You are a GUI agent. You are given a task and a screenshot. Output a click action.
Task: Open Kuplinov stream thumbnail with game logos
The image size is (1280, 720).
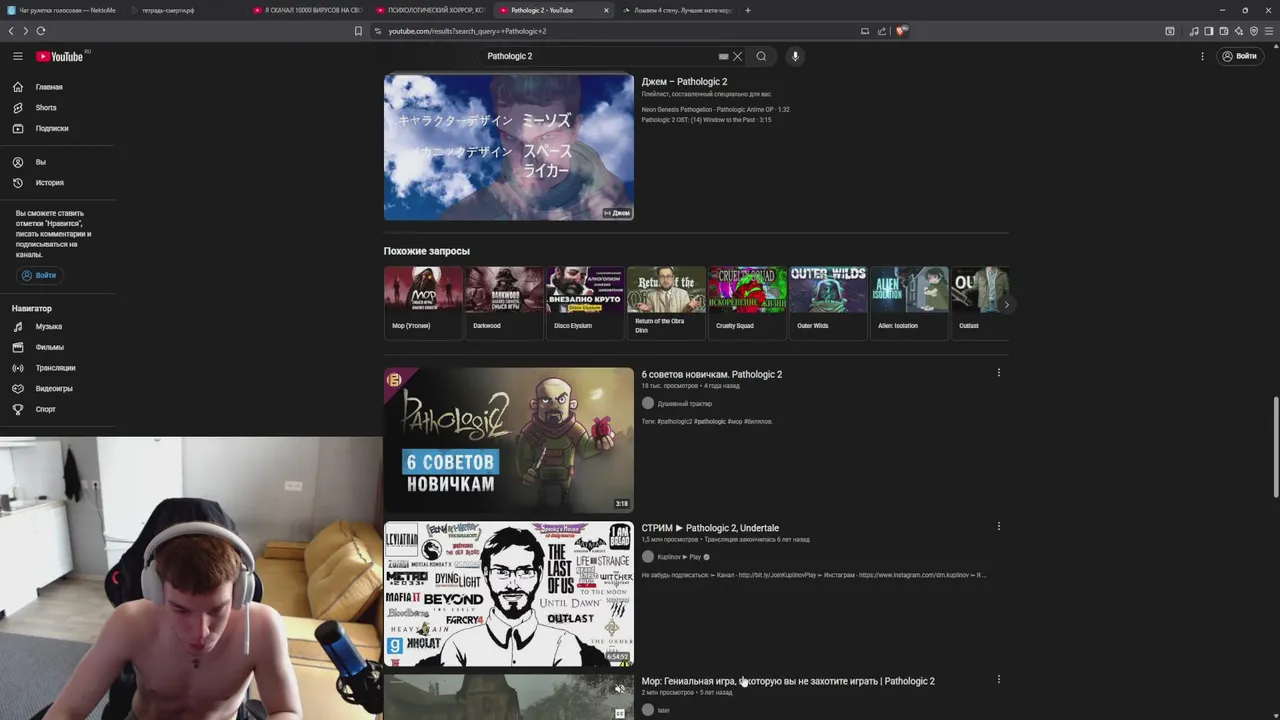[x=509, y=594]
